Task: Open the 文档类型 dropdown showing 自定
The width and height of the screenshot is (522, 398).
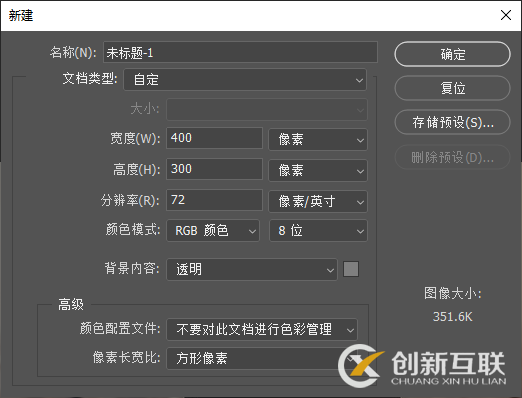Action: pyautogui.click(x=245, y=80)
